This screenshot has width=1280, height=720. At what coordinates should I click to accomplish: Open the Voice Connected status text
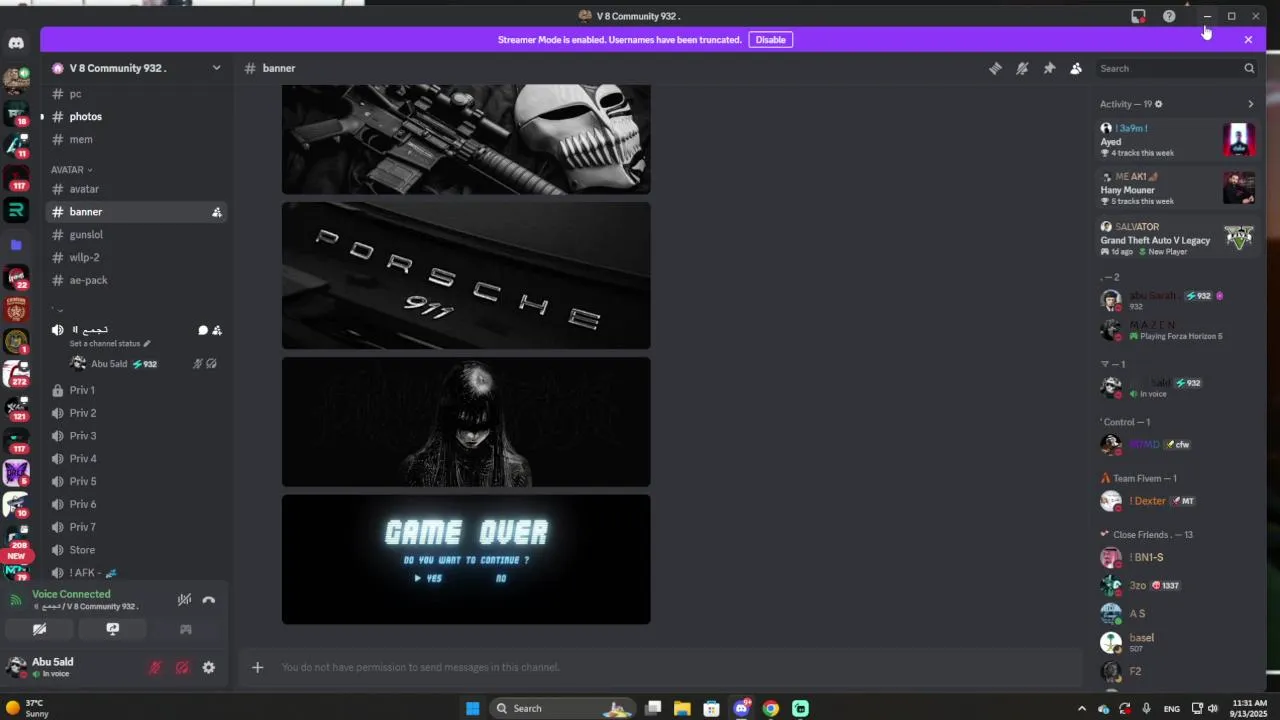pyautogui.click(x=71, y=594)
